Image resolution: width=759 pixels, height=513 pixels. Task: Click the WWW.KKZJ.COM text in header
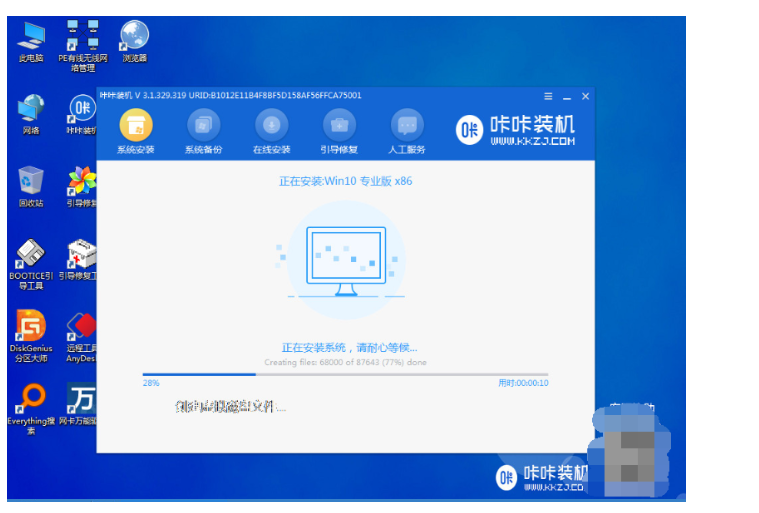(532, 141)
